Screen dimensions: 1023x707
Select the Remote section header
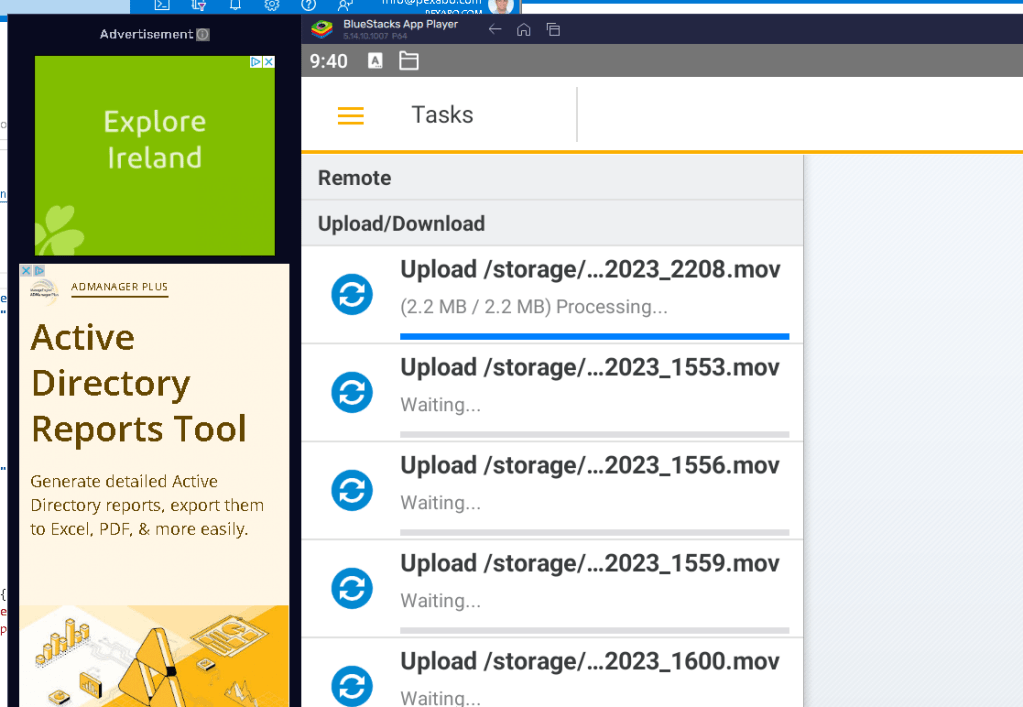pyautogui.click(x=552, y=177)
